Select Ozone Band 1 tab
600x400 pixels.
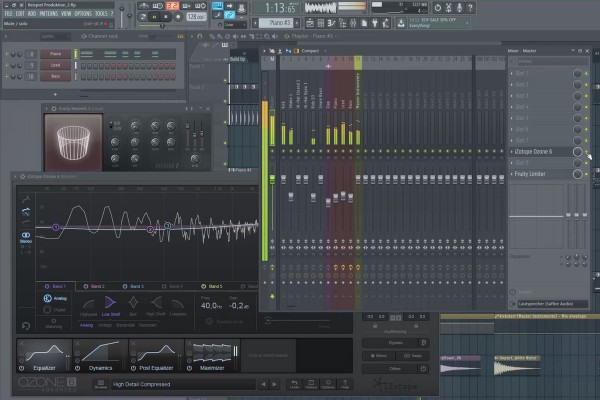(55, 286)
